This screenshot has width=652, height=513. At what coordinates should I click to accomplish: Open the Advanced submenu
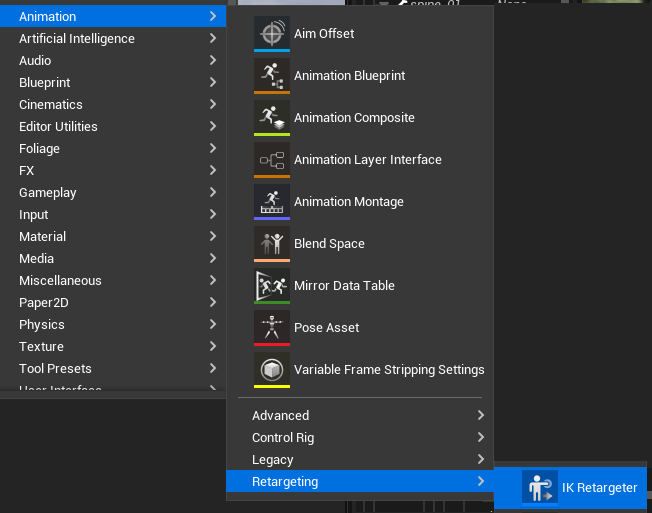click(360, 415)
